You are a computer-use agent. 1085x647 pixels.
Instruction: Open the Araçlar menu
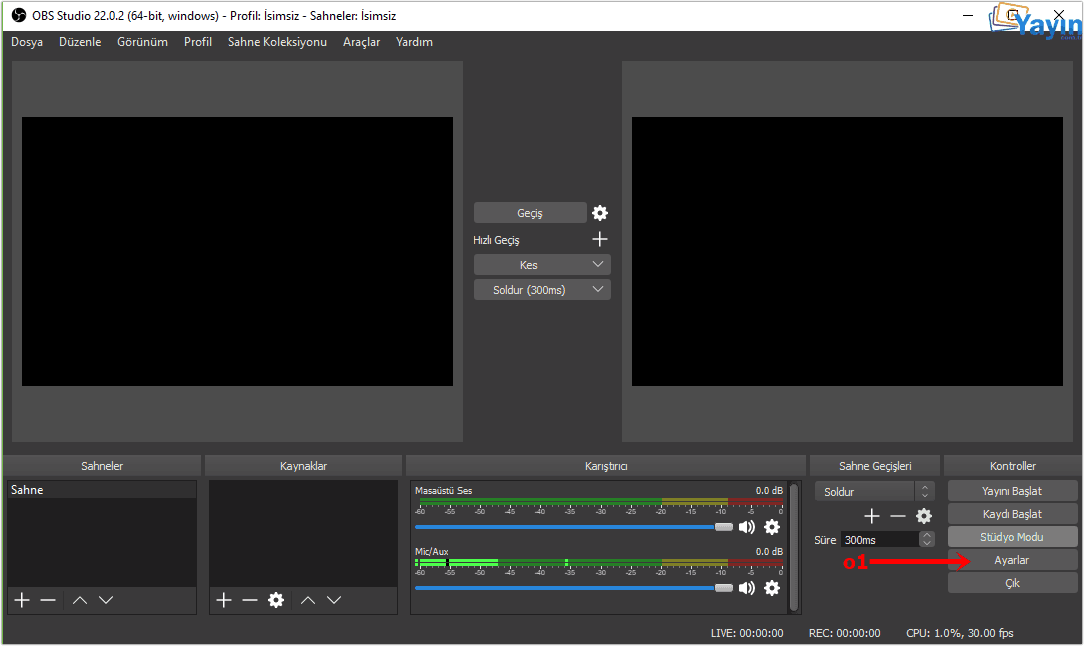click(x=362, y=42)
